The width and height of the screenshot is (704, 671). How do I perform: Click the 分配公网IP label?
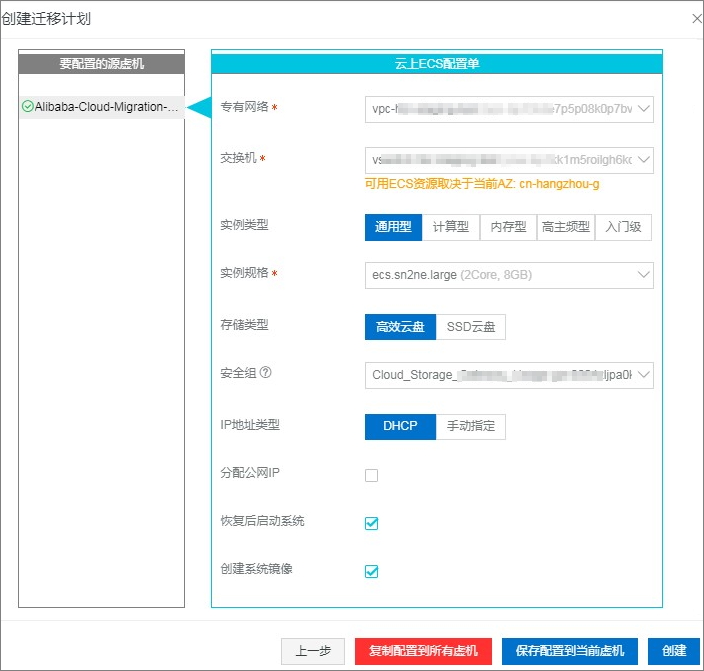pyautogui.click(x=250, y=473)
